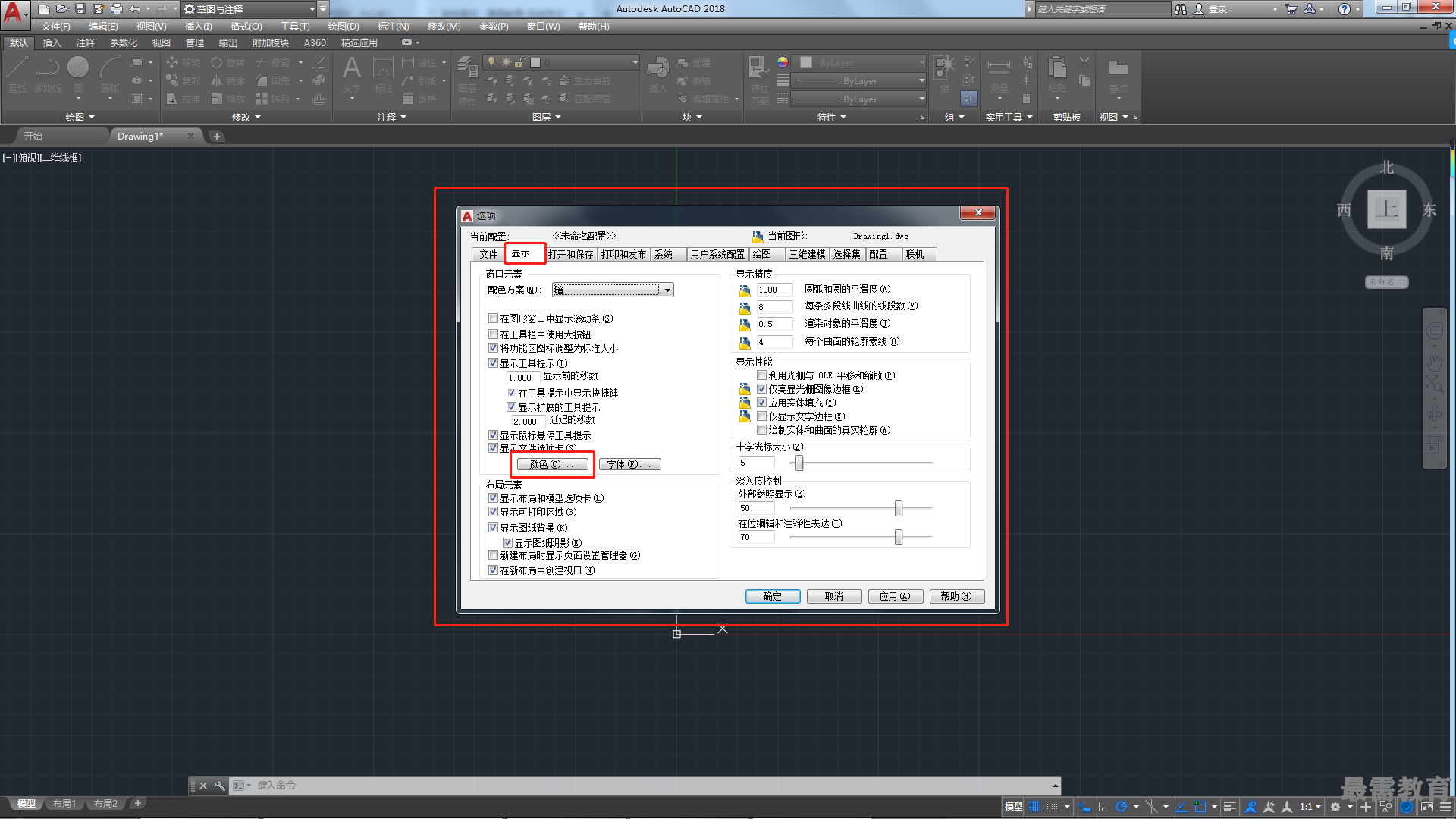Image resolution: width=1456 pixels, height=819 pixels.
Task: Expand the Properties (特性) panel
Action: click(x=831, y=117)
